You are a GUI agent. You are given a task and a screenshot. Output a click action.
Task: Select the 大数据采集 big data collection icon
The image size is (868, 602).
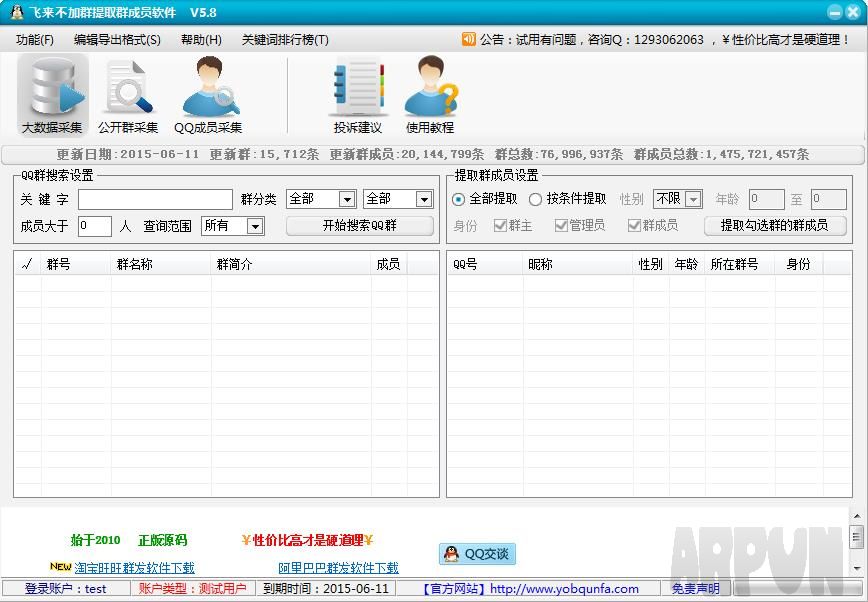tap(53, 95)
